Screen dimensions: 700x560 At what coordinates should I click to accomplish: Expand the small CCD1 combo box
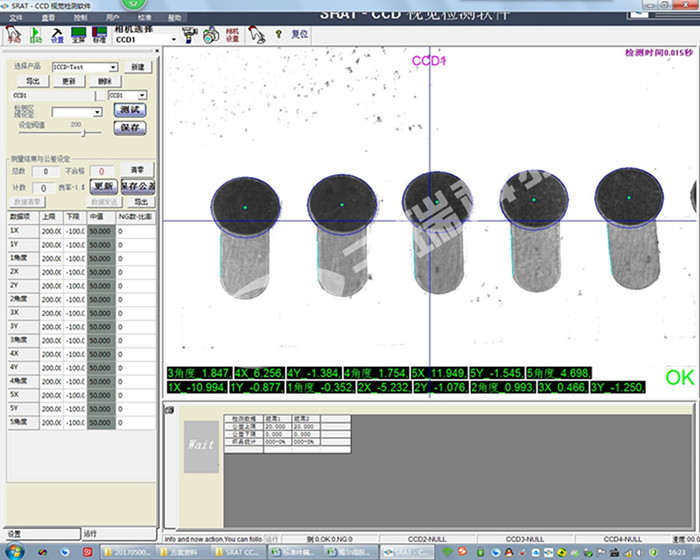(x=142, y=95)
